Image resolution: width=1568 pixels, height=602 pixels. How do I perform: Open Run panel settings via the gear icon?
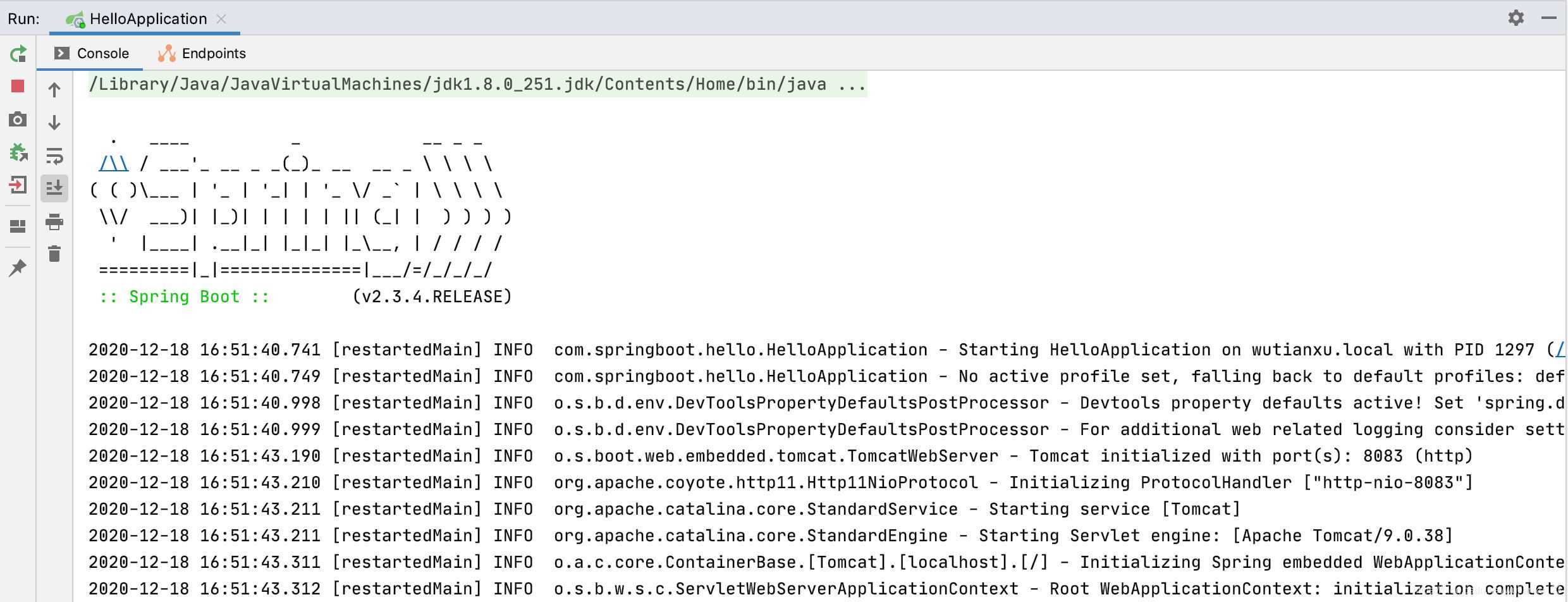pyautogui.click(x=1516, y=18)
